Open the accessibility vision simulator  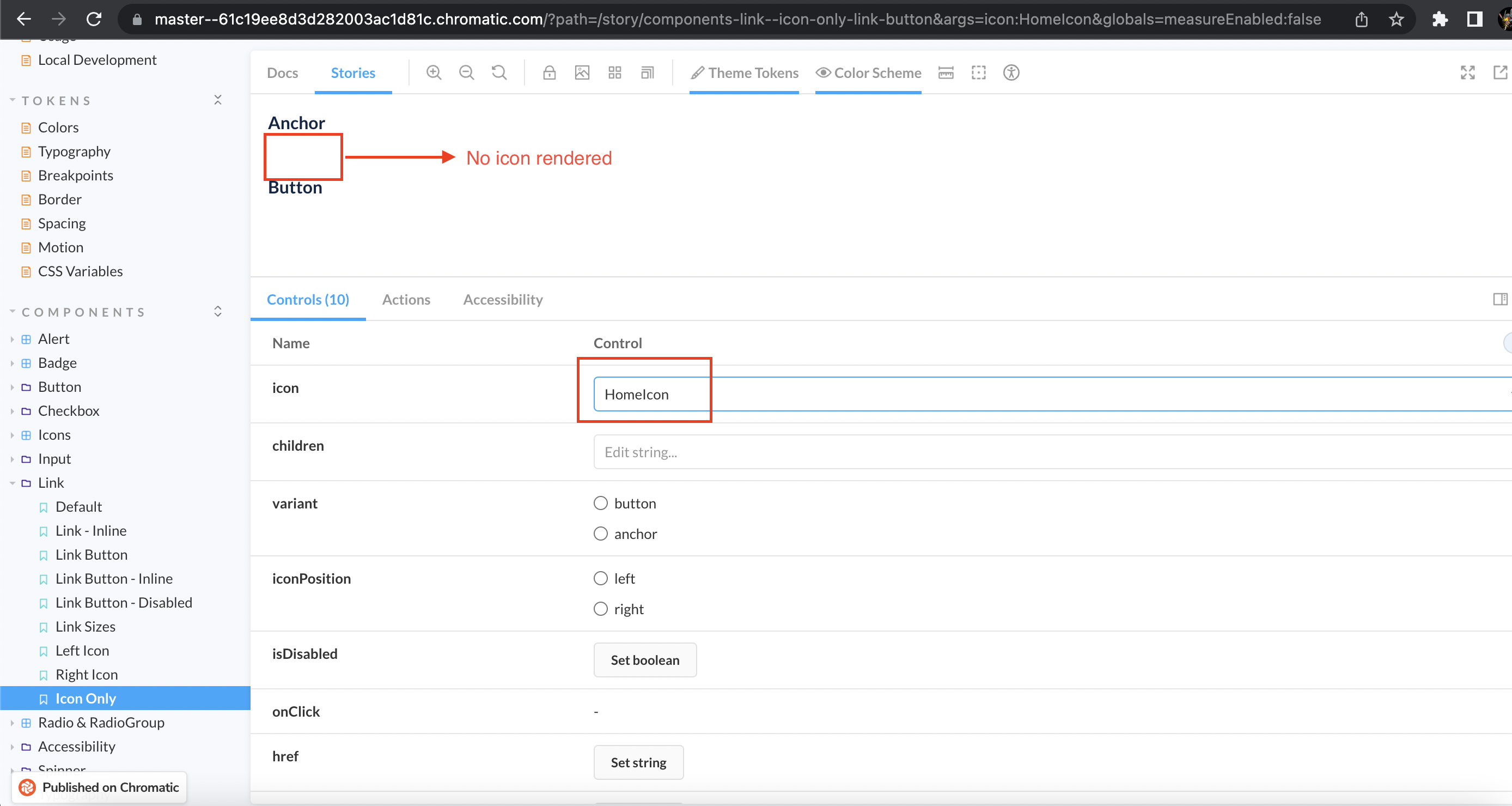1011,72
